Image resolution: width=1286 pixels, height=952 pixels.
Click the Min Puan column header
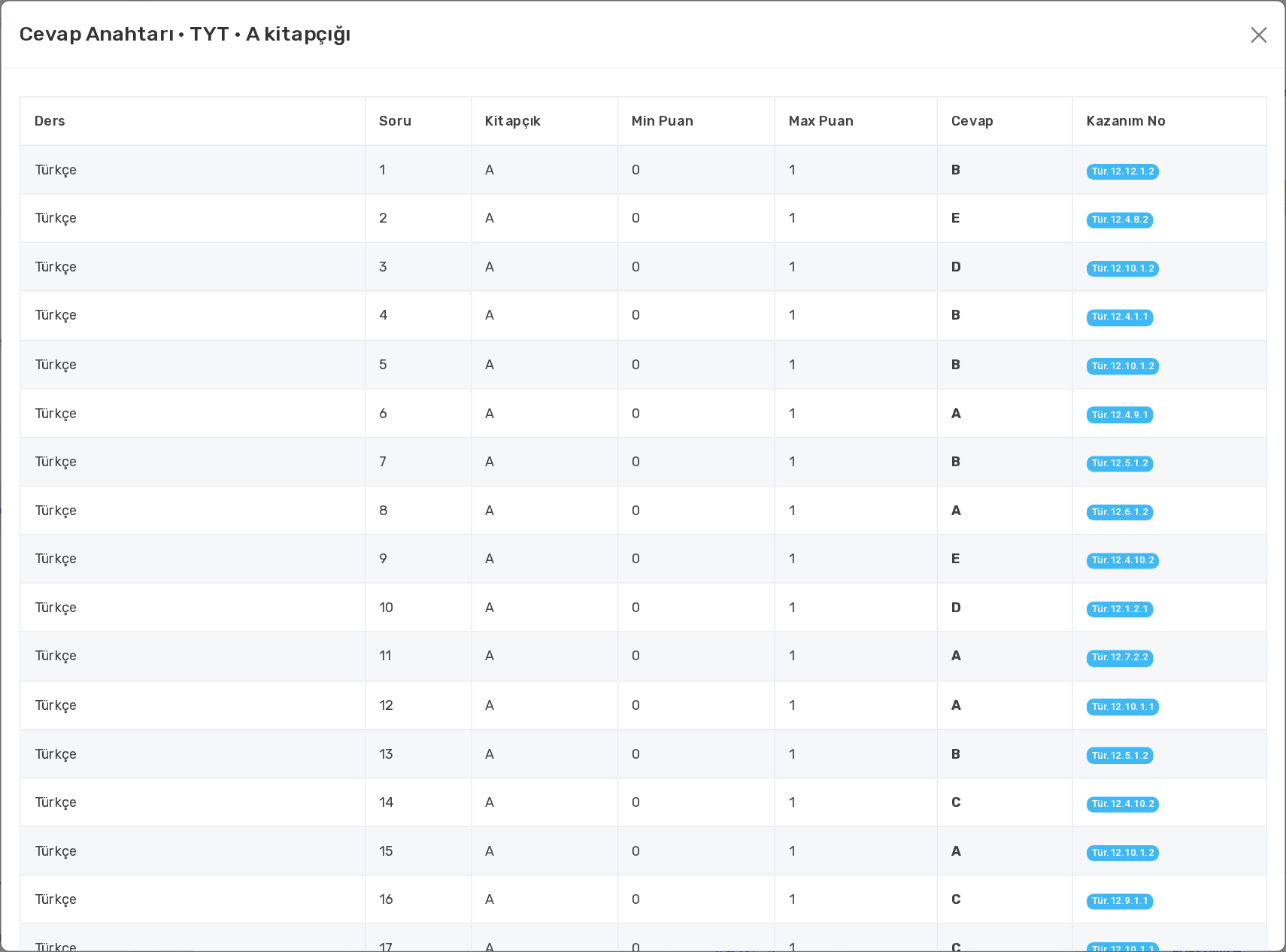click(662, 121)
